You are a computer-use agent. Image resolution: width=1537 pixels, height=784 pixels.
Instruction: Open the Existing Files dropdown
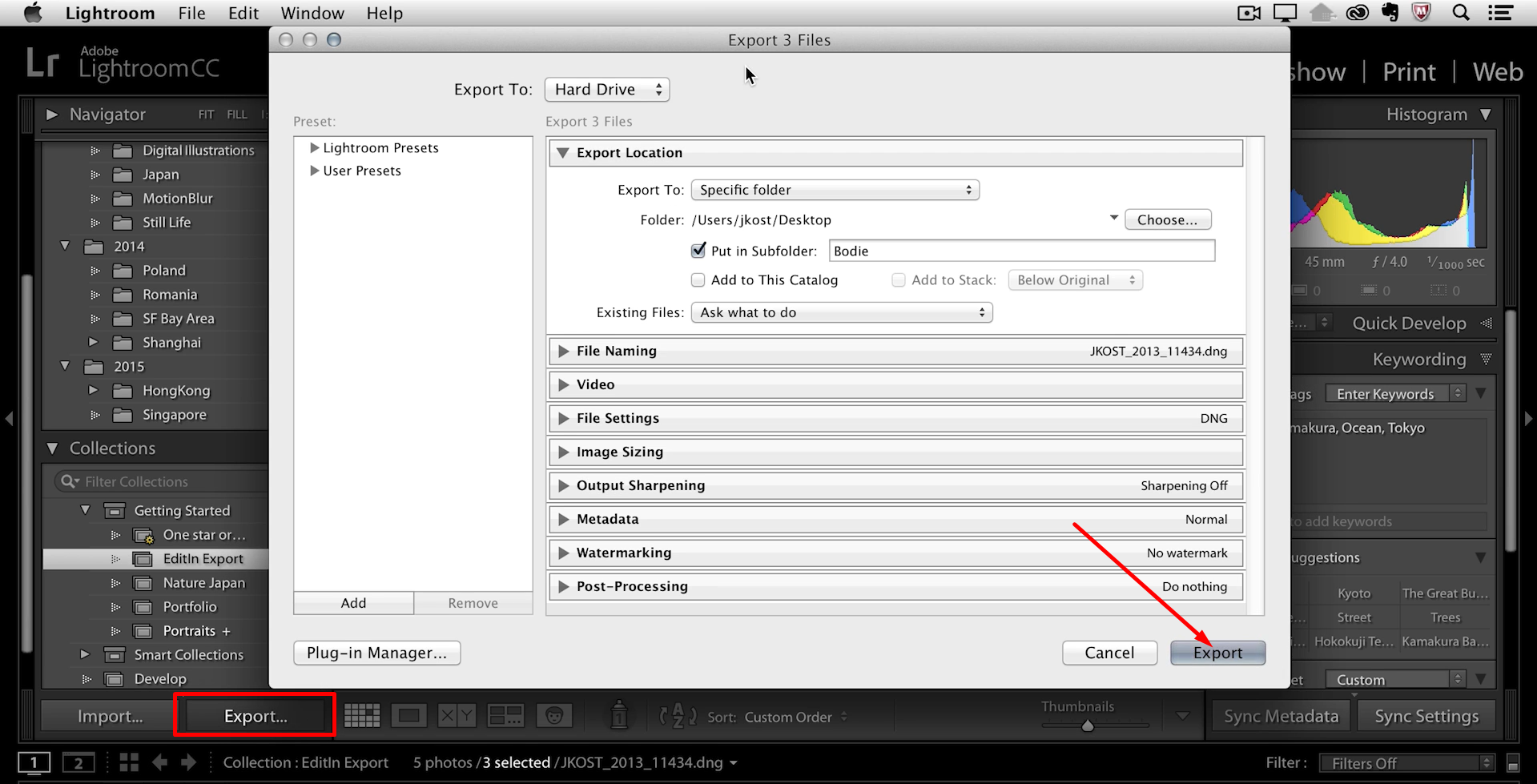click(841, 312)
